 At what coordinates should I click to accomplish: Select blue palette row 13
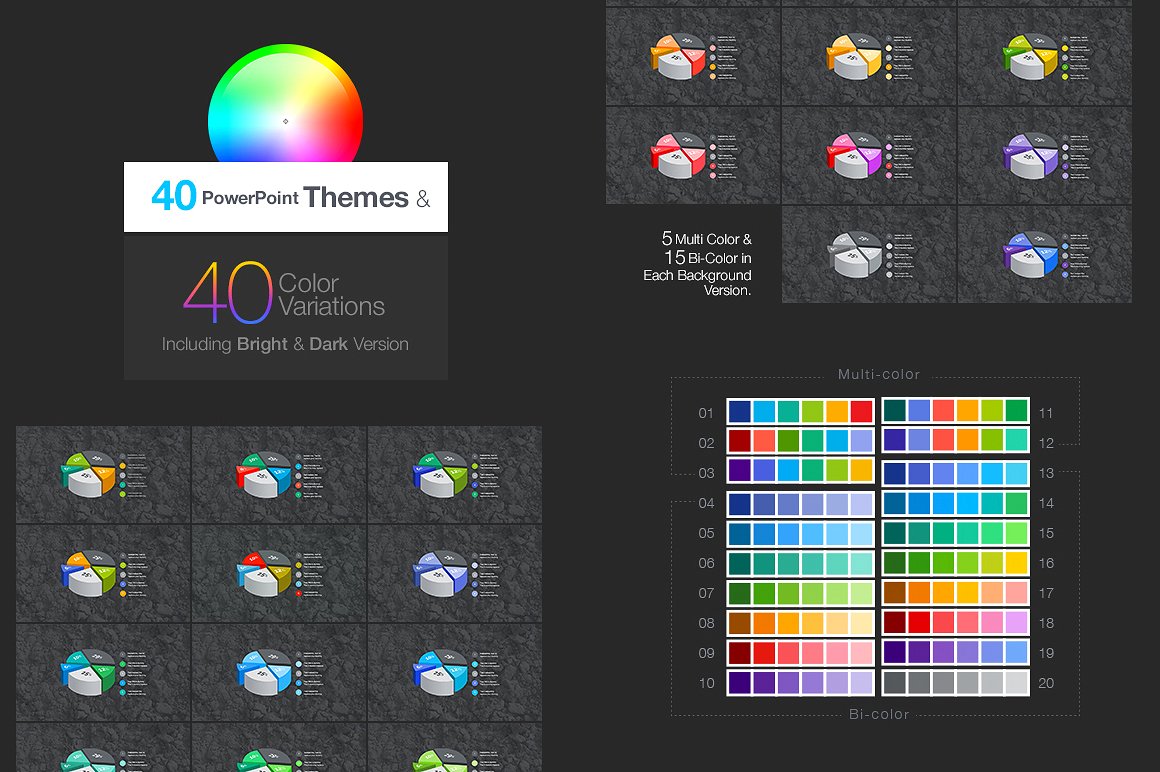click(955, 473)
